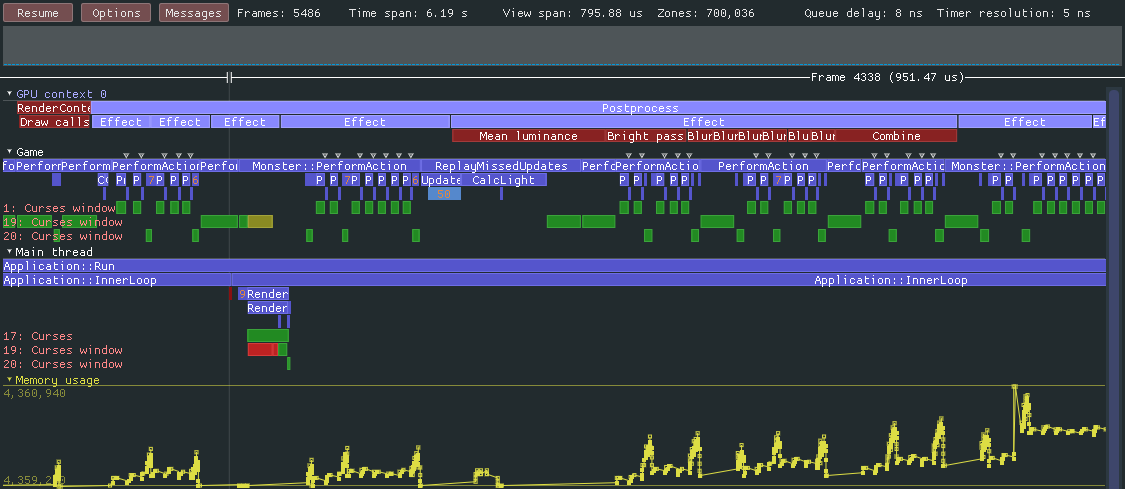Select the Combine GPU zone

pyautogui.click(x=896, y=136)
